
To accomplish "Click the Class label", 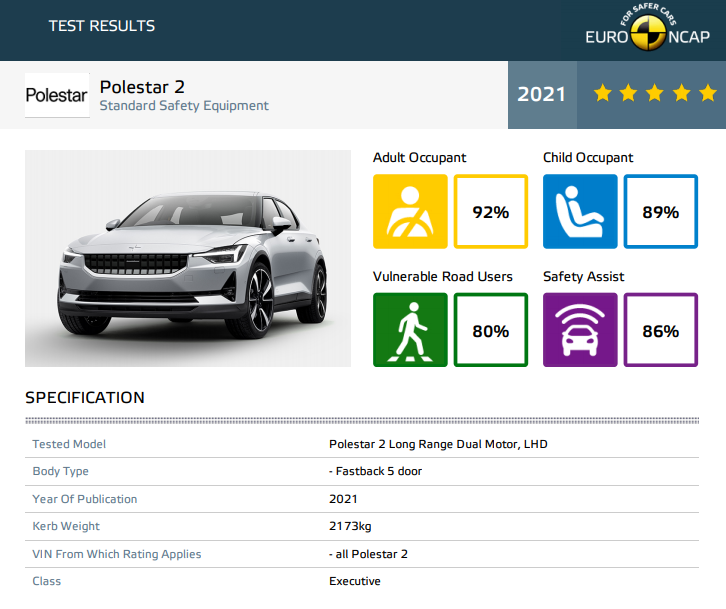I will point(47,581).
